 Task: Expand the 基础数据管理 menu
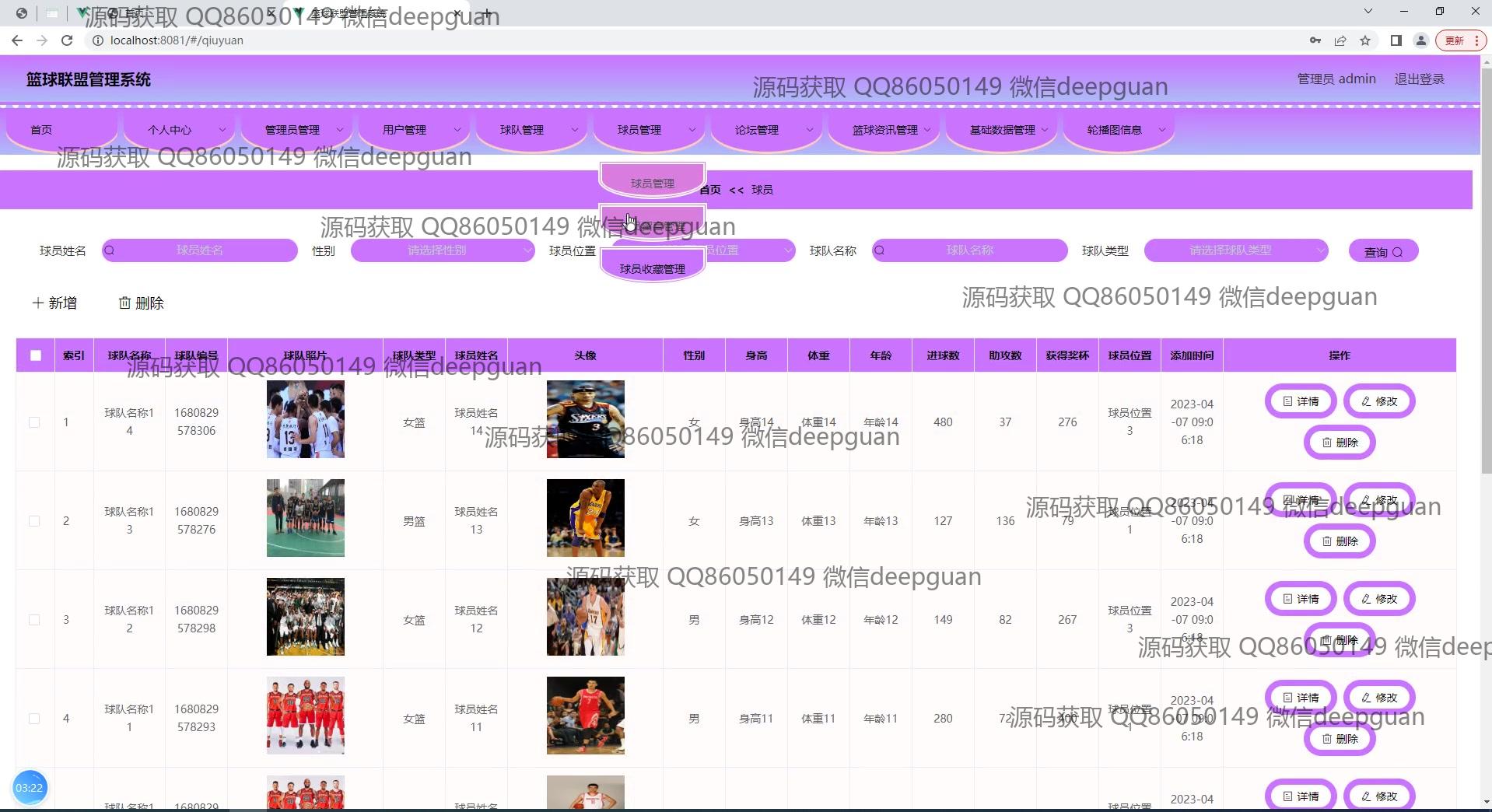[1002, 130]
